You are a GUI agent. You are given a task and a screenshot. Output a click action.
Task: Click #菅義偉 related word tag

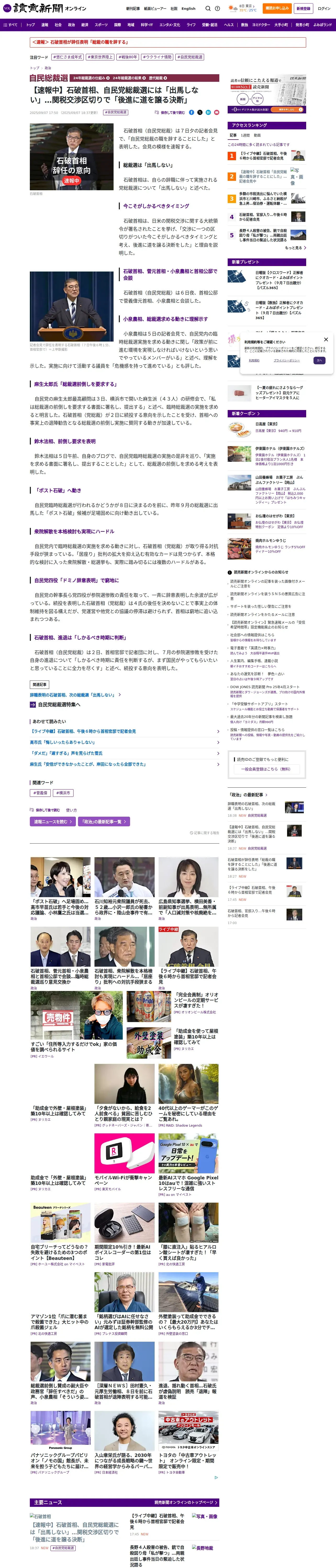pyautogui.click(x=41, y=793)
